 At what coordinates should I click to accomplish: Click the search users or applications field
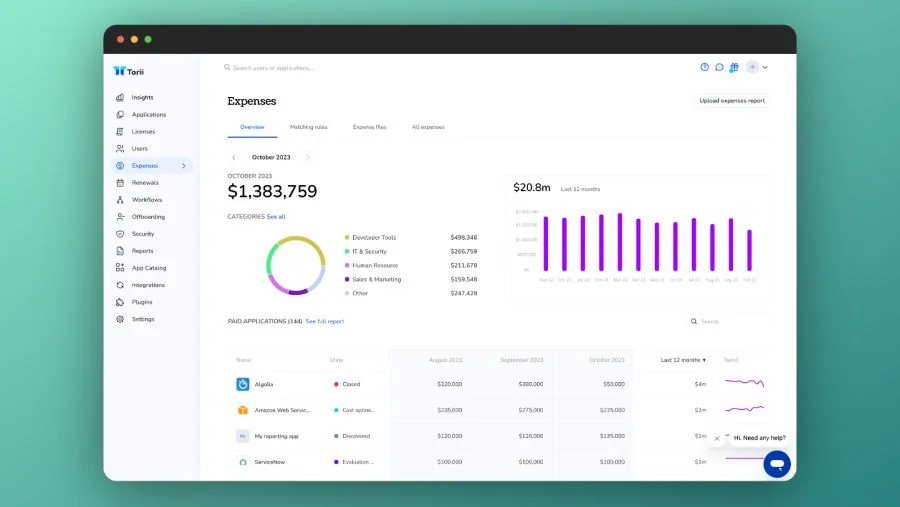point(273,68)
